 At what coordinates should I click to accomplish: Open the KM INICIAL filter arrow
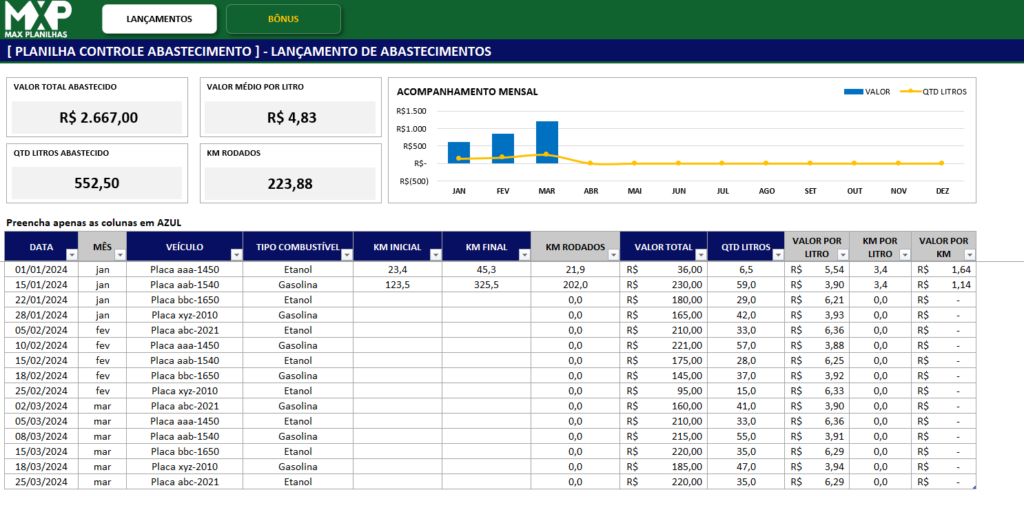tap(434, 255)
